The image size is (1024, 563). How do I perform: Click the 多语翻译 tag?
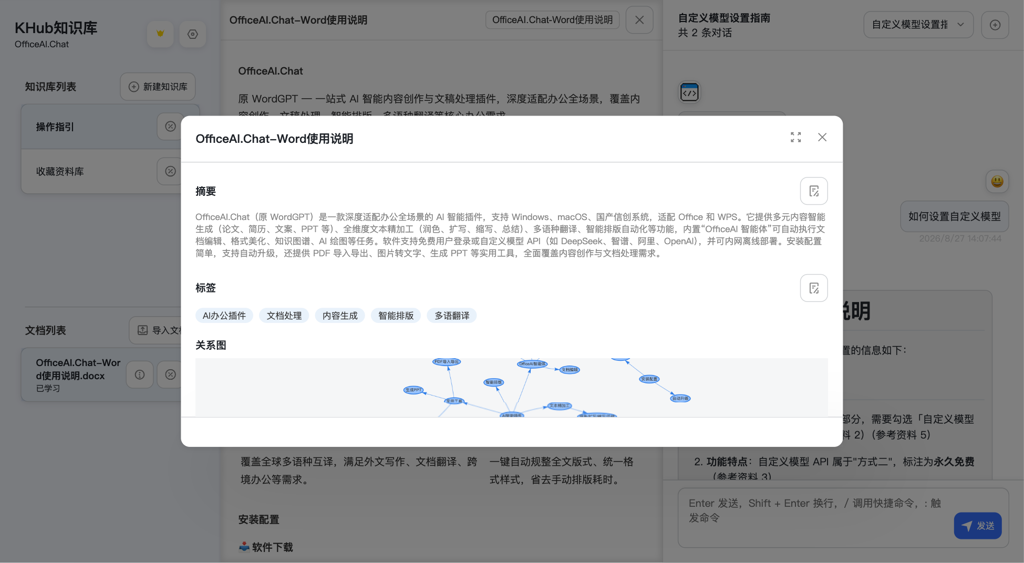pyautogui.click(x=452, y=315)
